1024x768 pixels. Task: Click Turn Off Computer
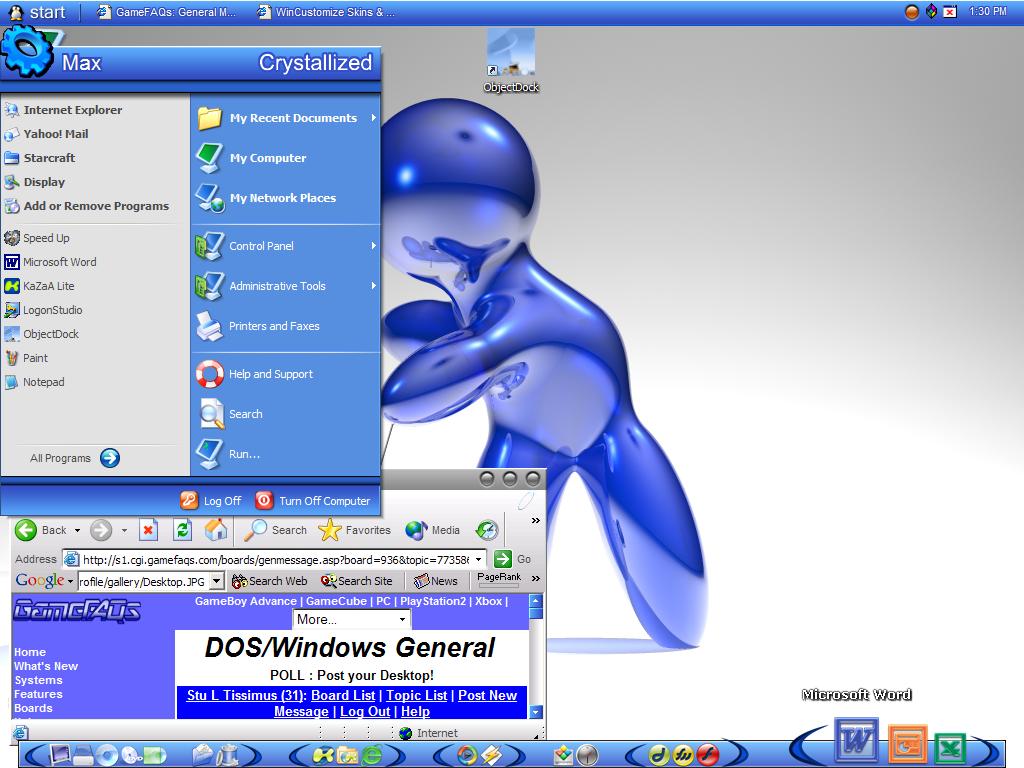[313, 501]
